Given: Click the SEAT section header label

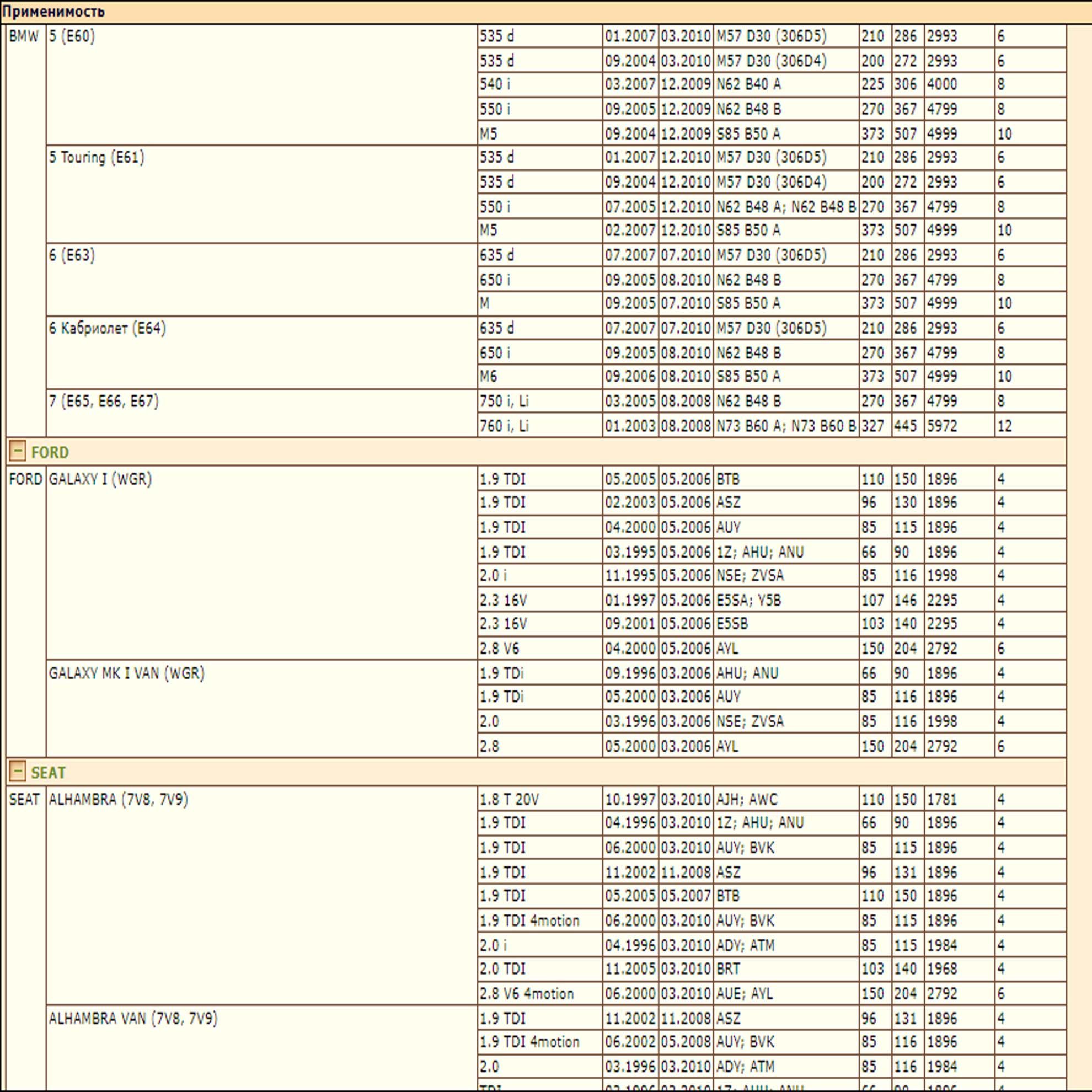Looking at the screenshot, I should point(48,772).
